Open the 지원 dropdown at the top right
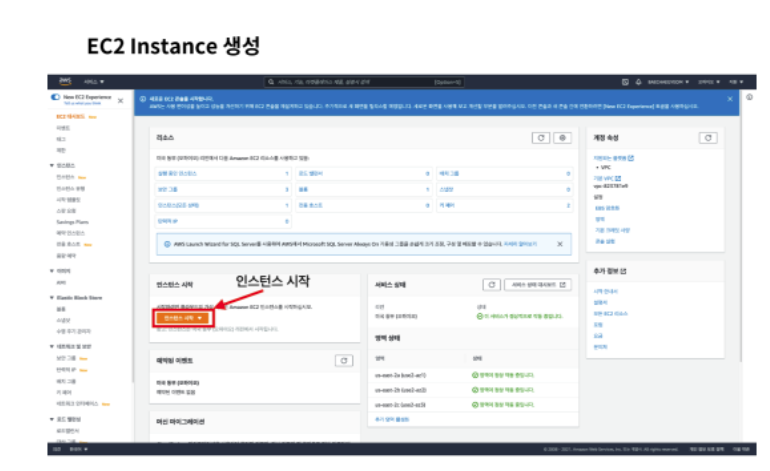The image size is (770, 471). (x=736, y=82)
